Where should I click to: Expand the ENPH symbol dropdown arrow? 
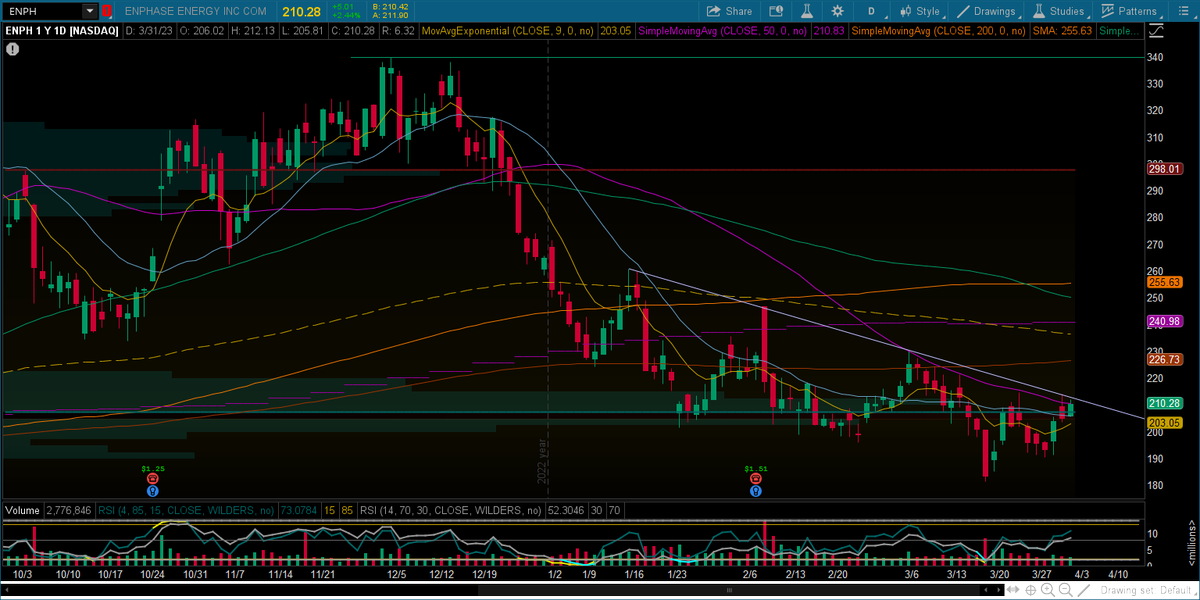90,11
